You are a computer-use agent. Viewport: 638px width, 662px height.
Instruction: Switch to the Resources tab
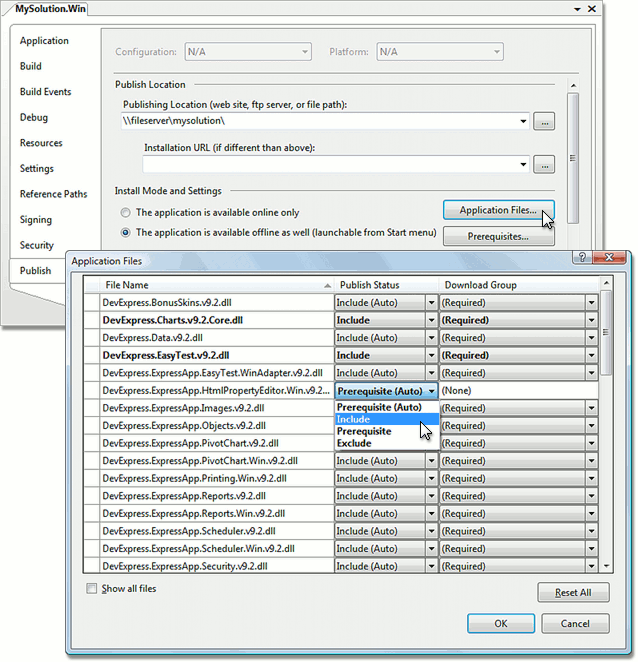41,143
